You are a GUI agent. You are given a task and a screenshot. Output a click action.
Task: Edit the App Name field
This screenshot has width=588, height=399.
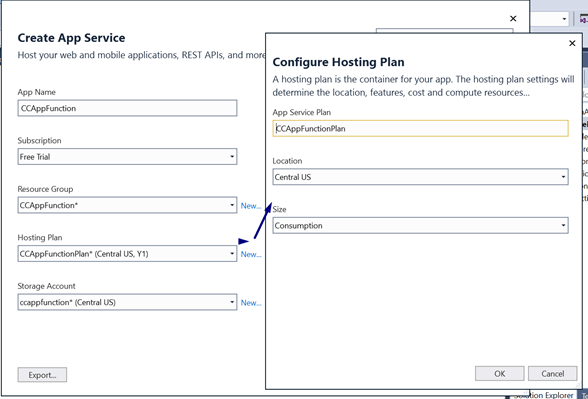[127, 108]
